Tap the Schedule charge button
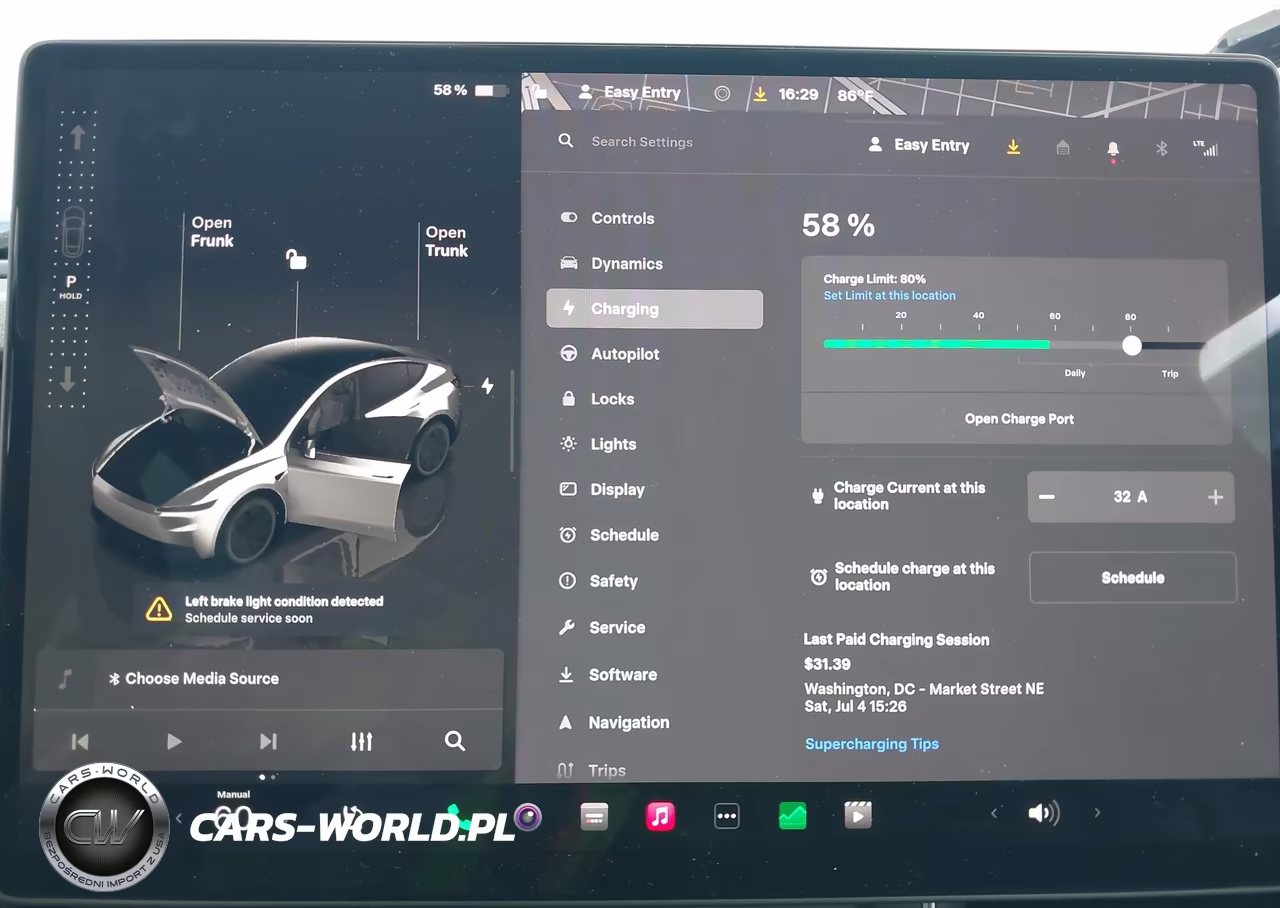Screen dimensions: 1280x908 point(1133,578)
